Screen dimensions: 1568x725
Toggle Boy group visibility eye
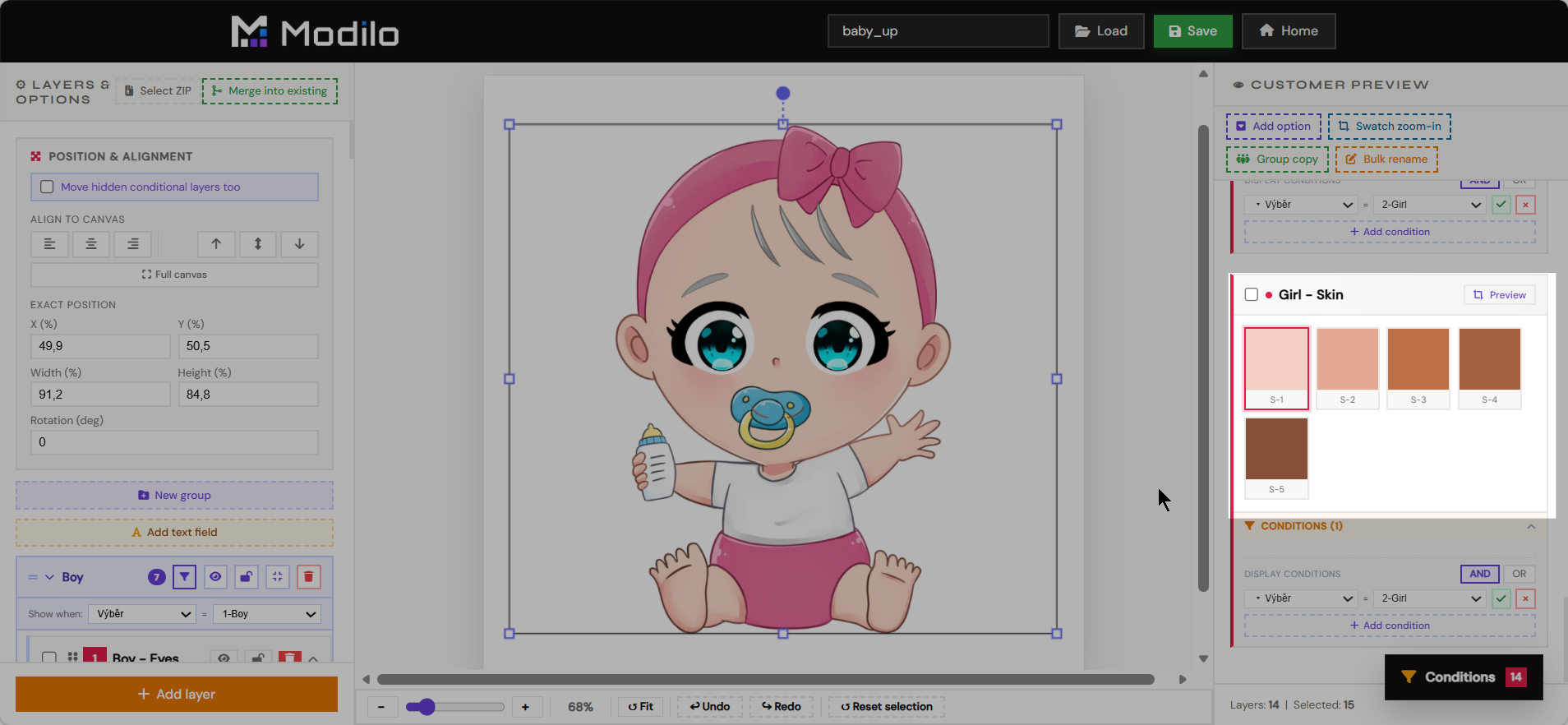pyautogui.click(x=215, y=577)
